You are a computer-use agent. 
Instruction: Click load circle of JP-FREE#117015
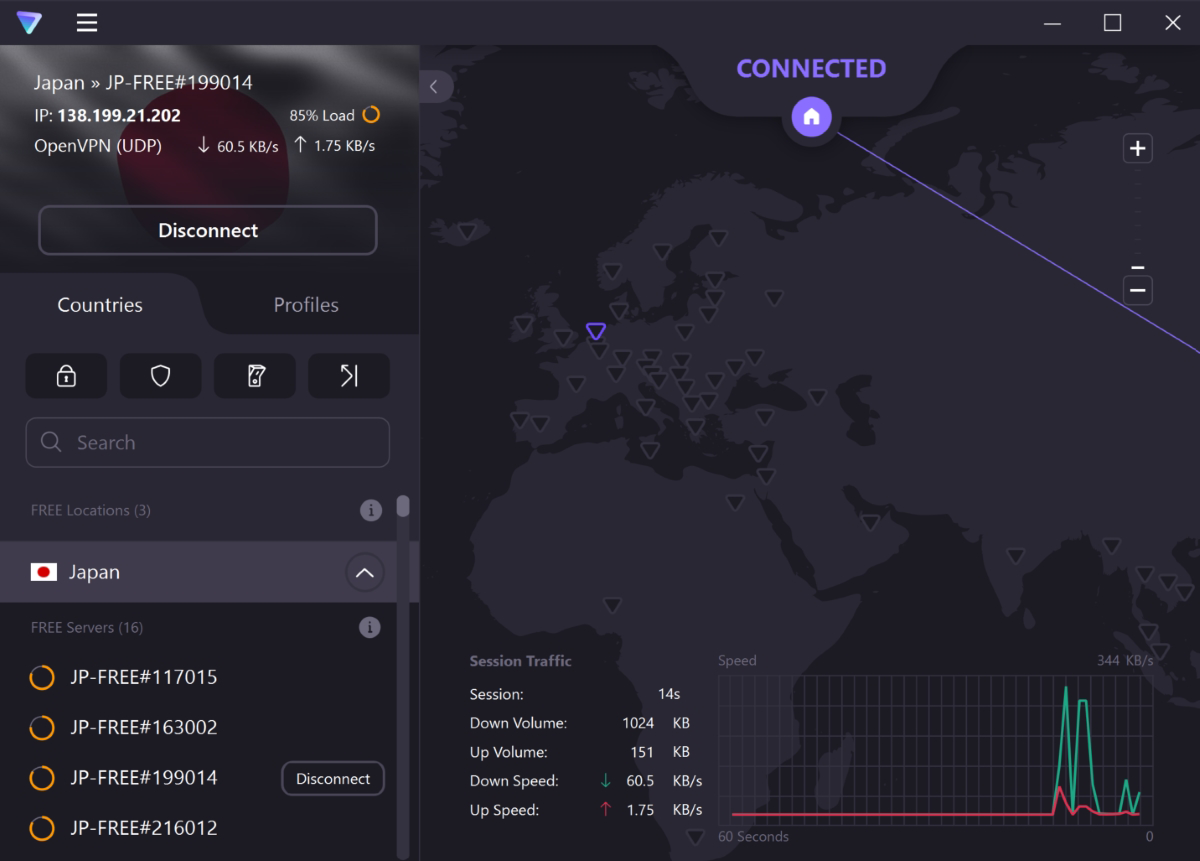[42, 678]
